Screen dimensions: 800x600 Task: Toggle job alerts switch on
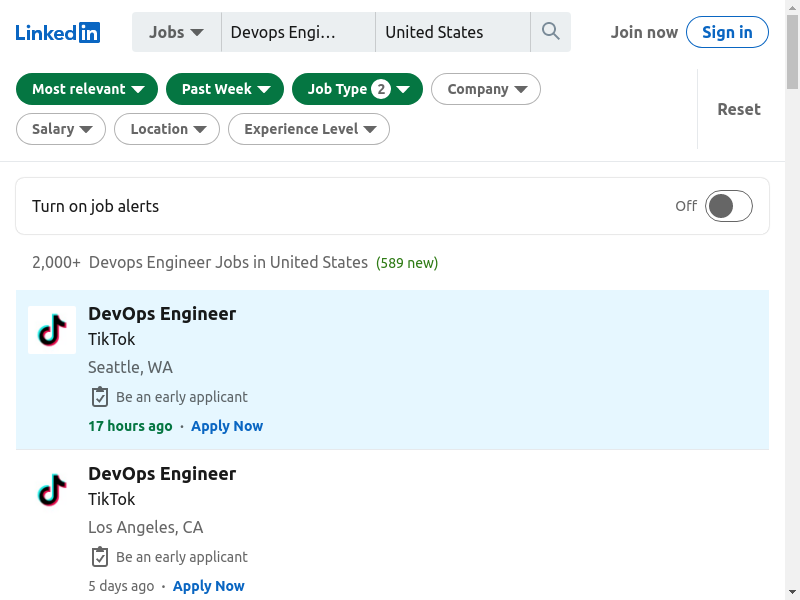click(728, 206)
